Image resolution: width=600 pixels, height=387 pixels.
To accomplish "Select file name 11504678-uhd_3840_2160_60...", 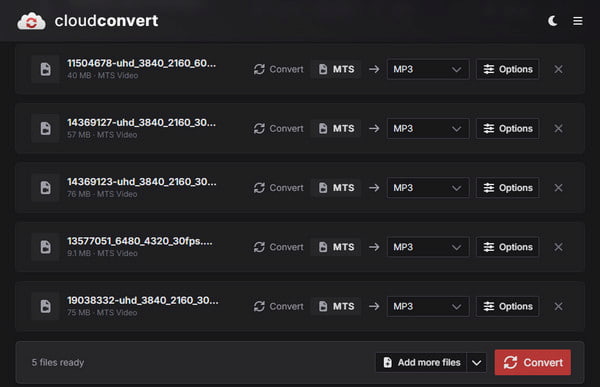I will [x=142, y=63].
